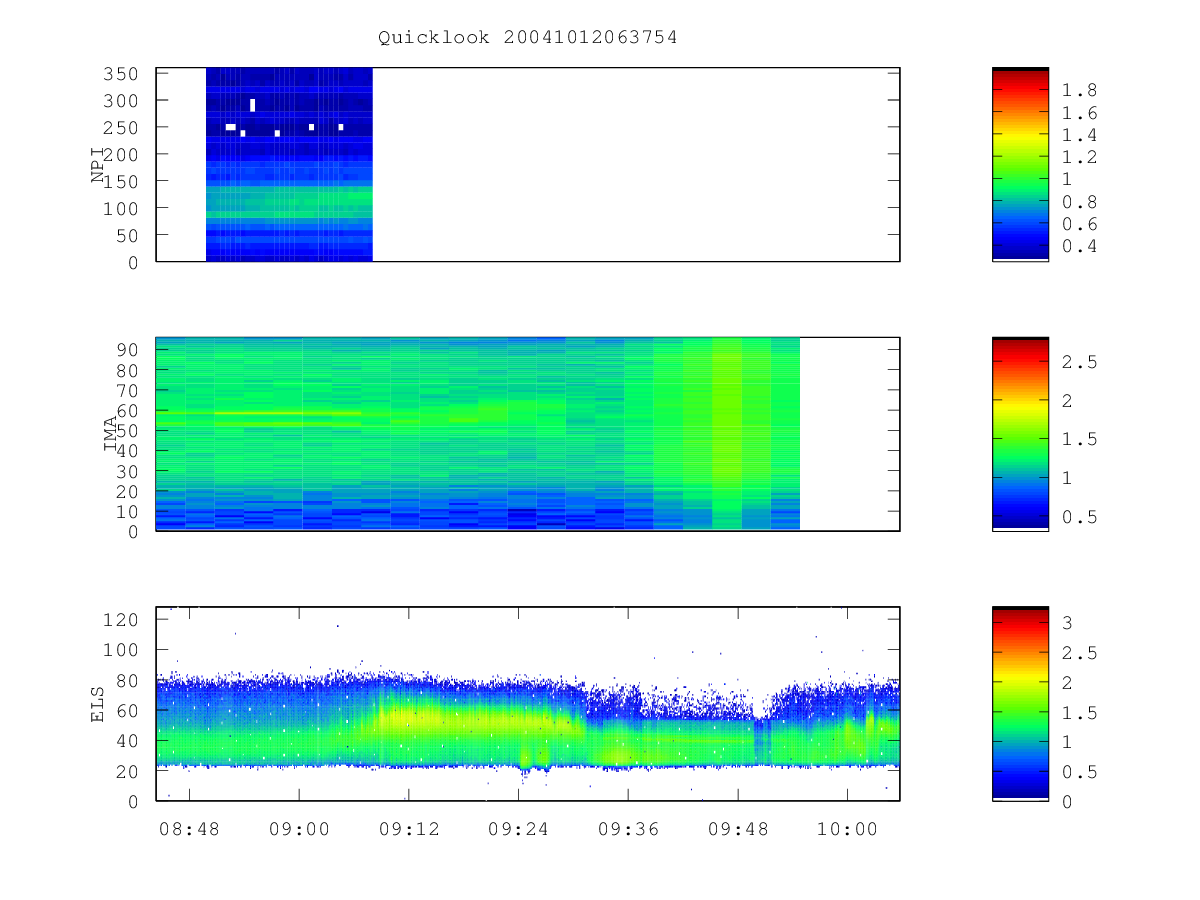The height and width of the screenshot is (900, 1200).
Task: Click the blue NPI spectrogram data block
Action: (x=289, y=164)
